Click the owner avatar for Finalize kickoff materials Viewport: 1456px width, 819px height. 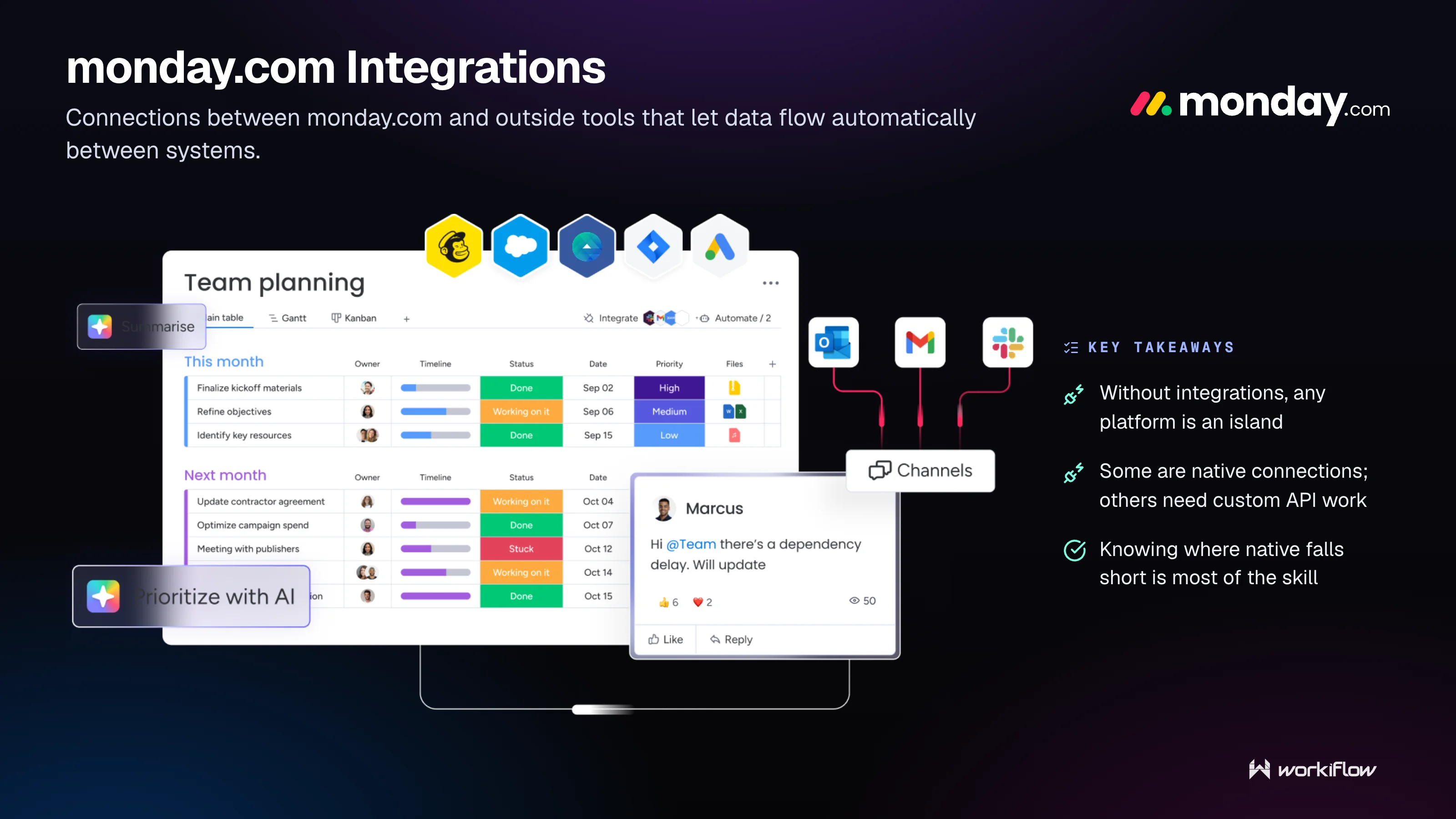click(367, 388)
